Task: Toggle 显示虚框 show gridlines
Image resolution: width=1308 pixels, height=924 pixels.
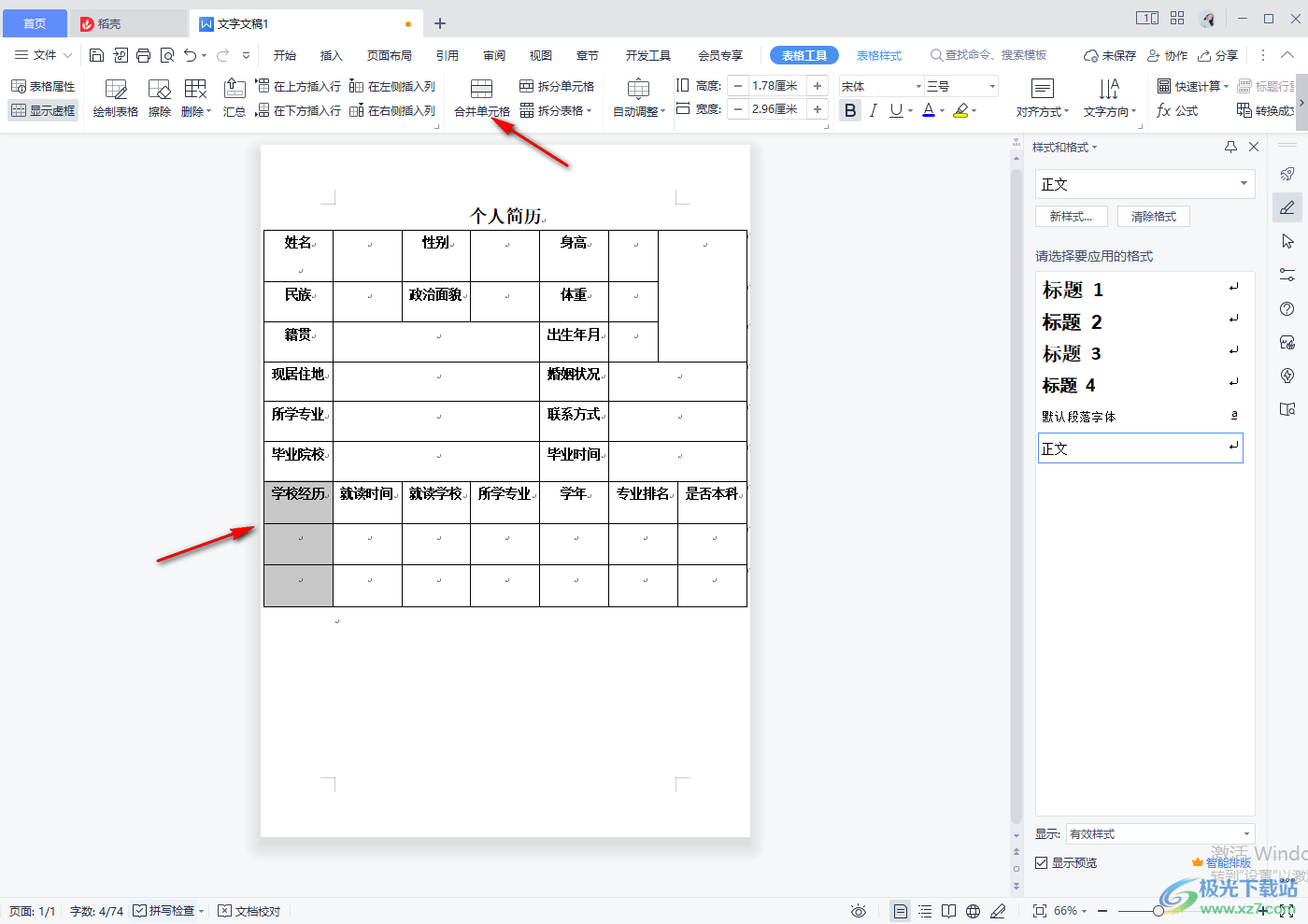Action: pyautogui.click(x=43, y=110)
